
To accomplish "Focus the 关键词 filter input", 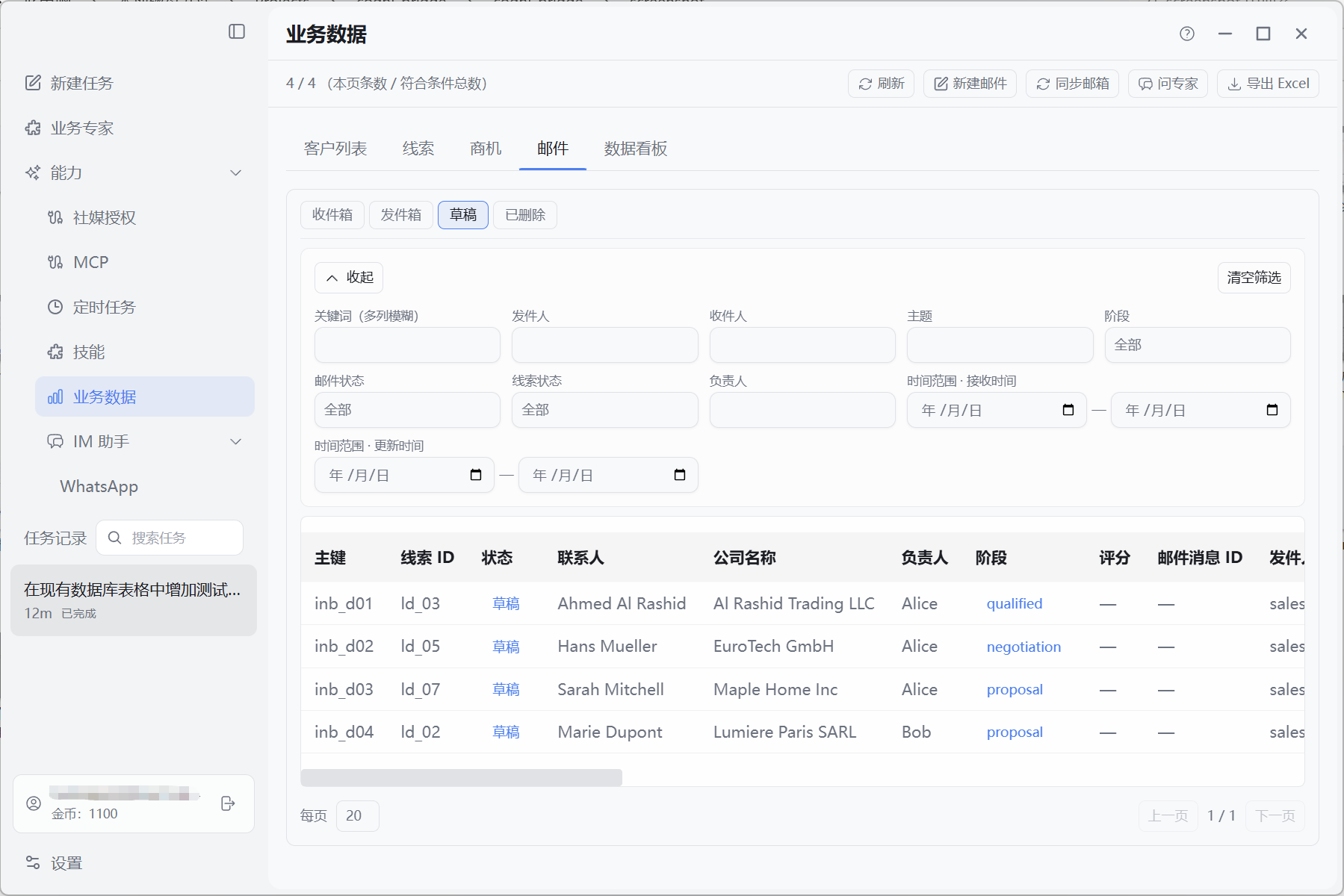I will point(407,345).
